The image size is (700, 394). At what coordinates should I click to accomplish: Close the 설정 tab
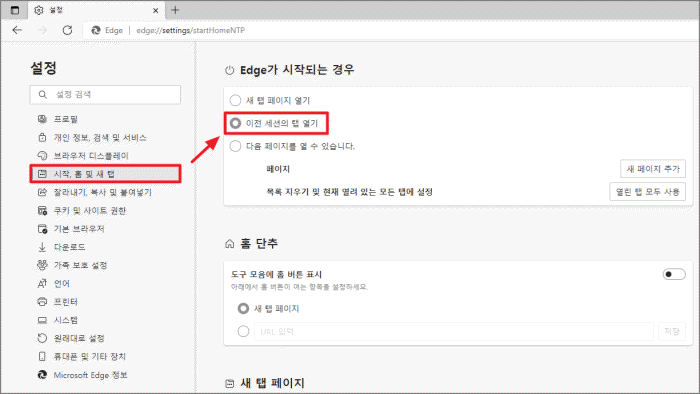pyautogui.click(x=155, y=10)
